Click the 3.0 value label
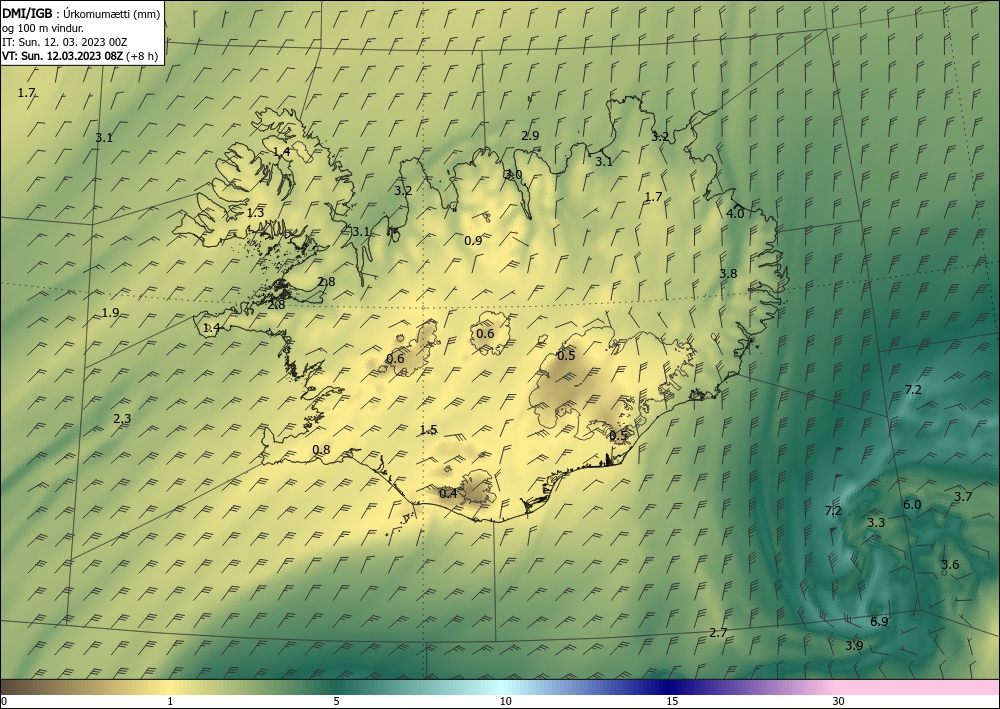 [x=513, y=174]
